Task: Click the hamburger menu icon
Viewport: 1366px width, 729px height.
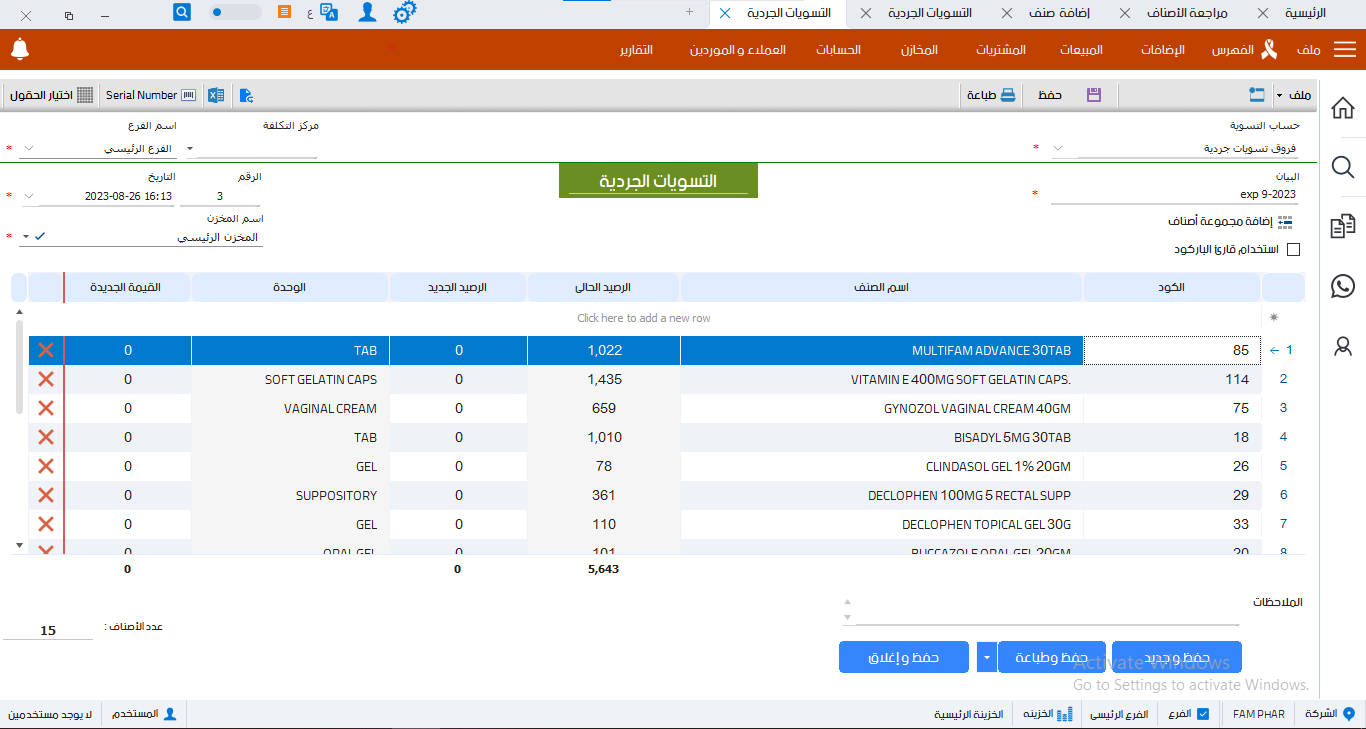Action: [x=1345, y=50]
